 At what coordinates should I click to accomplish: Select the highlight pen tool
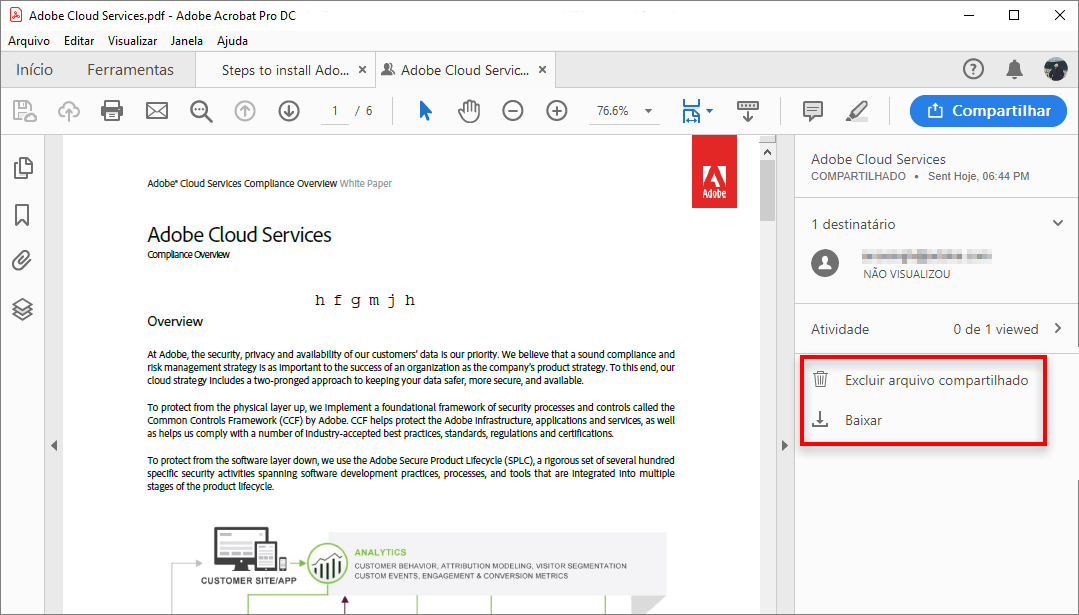[x=857, y=111]
